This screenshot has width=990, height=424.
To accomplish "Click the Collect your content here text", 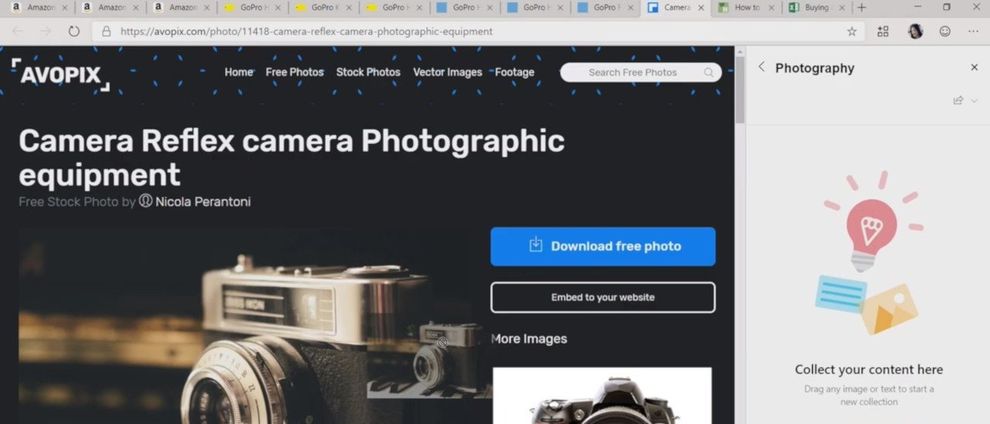I will (869, 369).
